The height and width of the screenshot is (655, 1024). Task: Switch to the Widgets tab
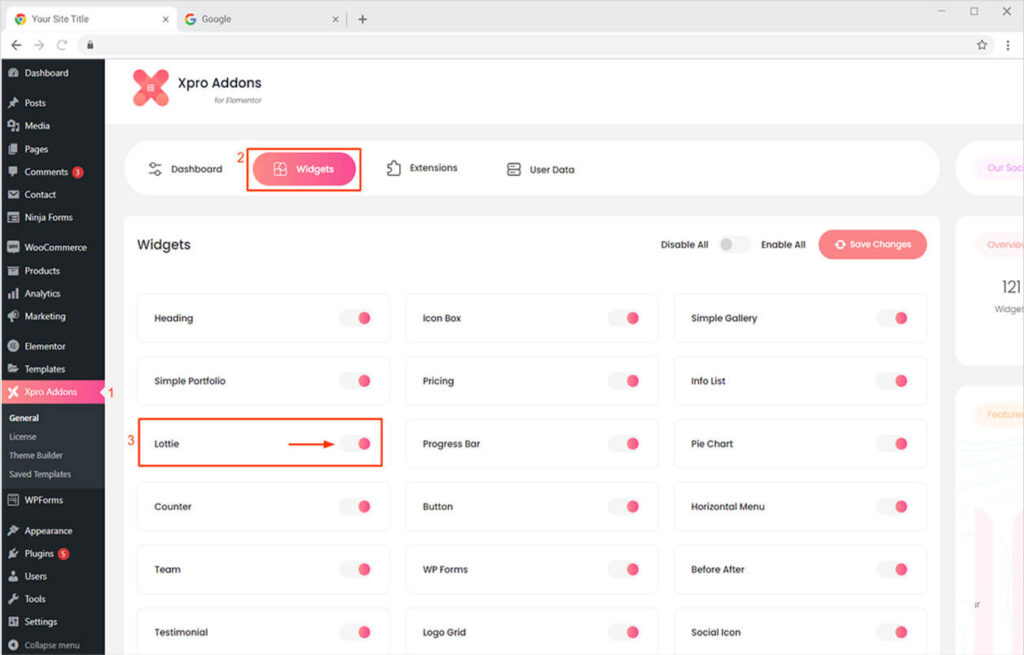(x=304, y=169)
